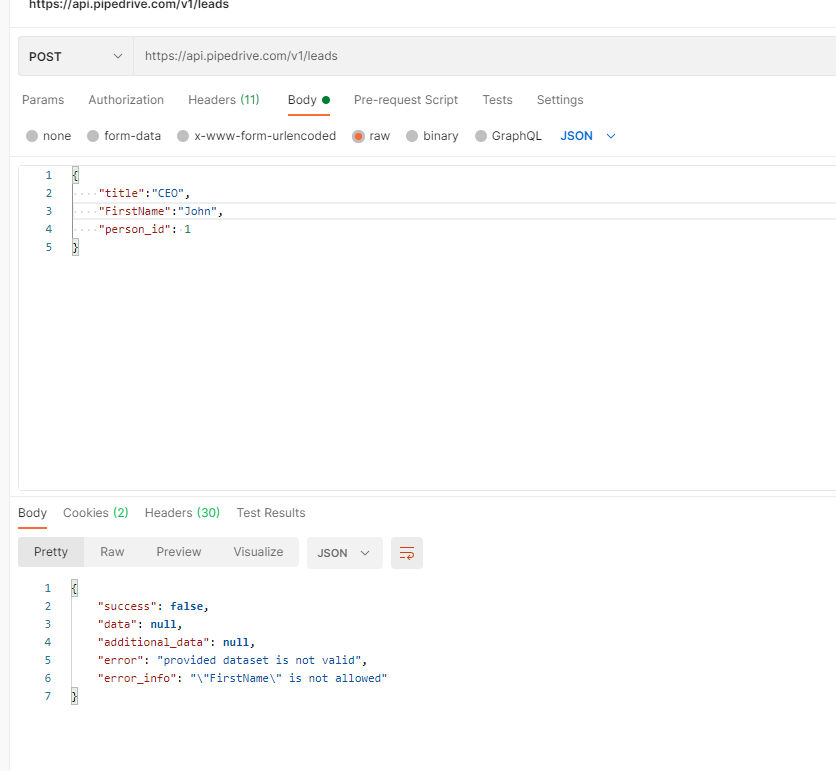Switch to the Visualize response view
Screen dimensions: 836x771
point(258,552)
